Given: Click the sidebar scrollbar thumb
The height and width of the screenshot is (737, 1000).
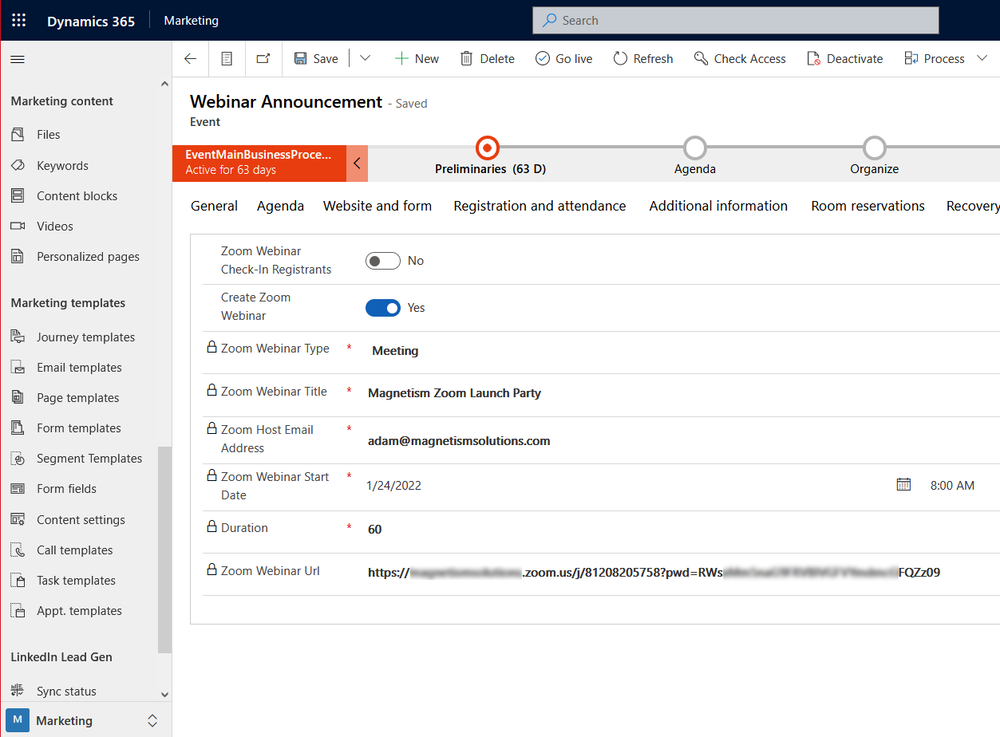Looking at the screenshot, I should click(x=165, y=550).
